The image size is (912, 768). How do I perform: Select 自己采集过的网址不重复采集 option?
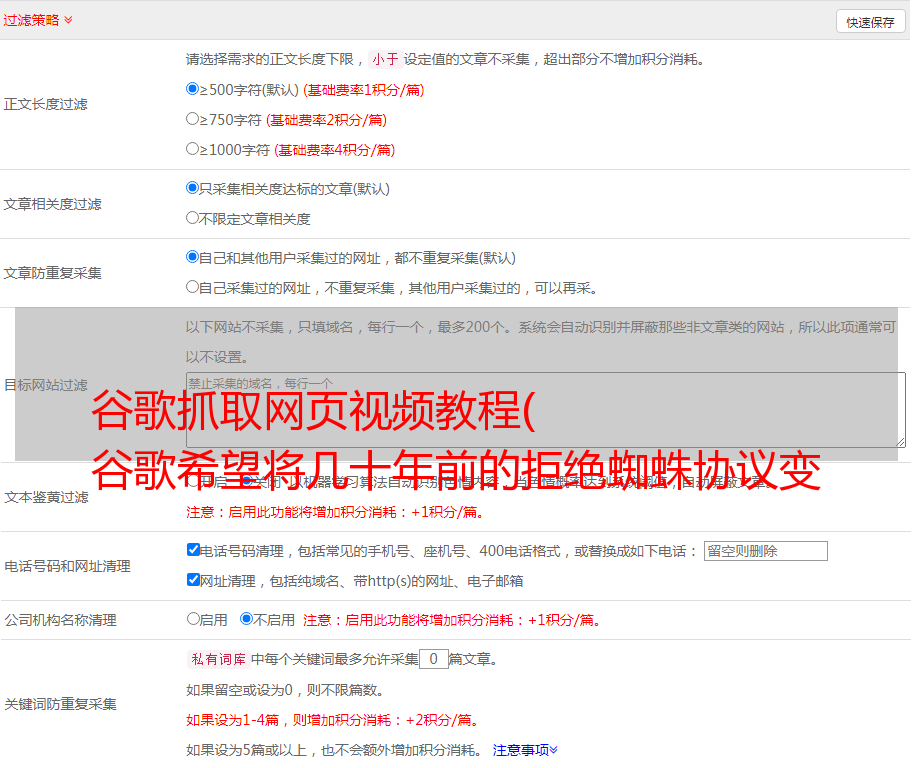(x=192, y=286)
